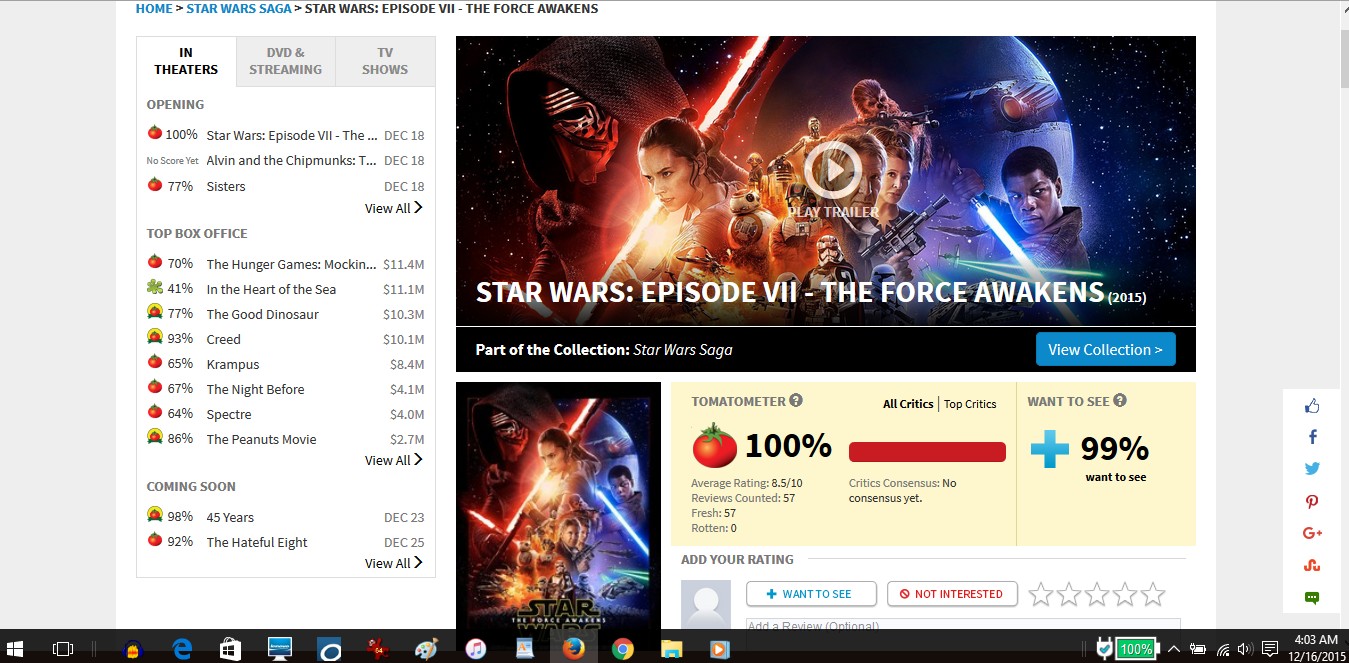Switch to TV Shows tab
The image size is (1349, 663).
coord(385,61)
